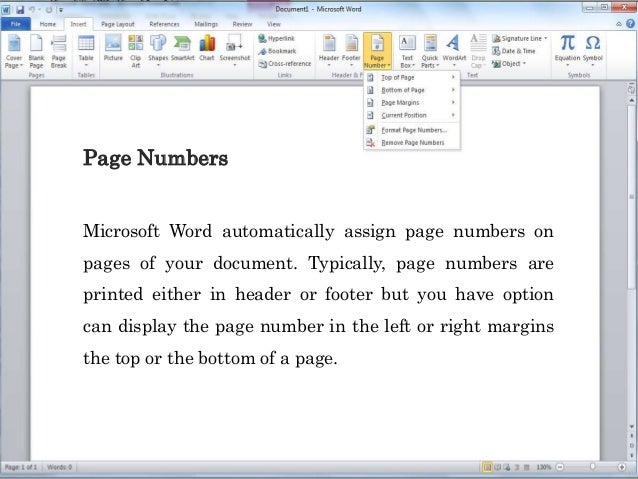Expand Page Margins submenu
This screenshot has height=479, width=638.
point(412,103)
